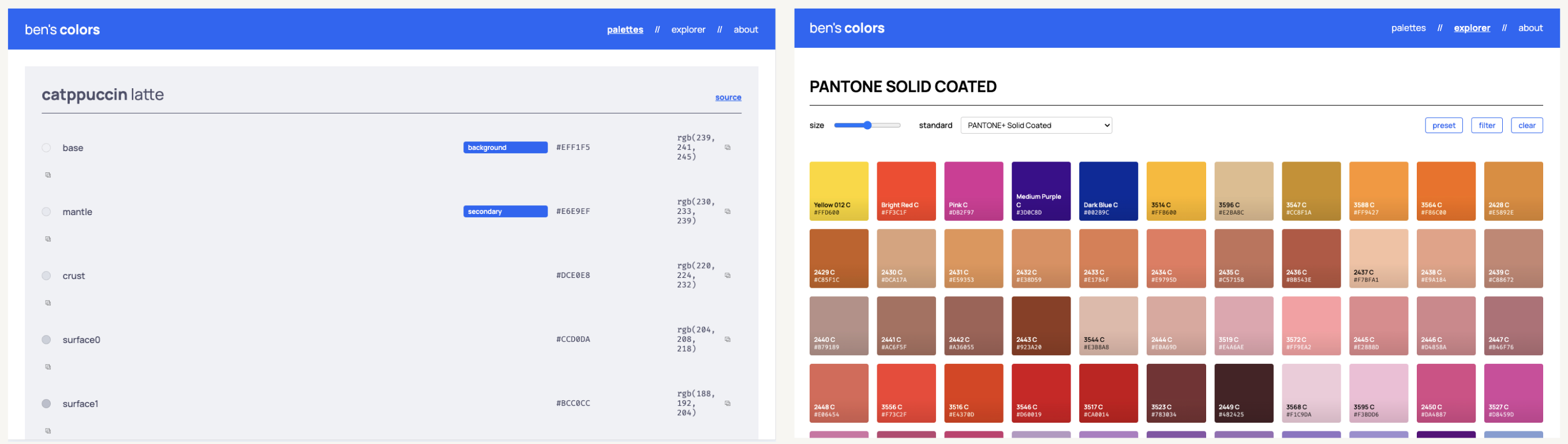Copy the rgb(188, 192, 204) value for surface1
This screenshot has width=1568, height=444.
click(727, 403)
